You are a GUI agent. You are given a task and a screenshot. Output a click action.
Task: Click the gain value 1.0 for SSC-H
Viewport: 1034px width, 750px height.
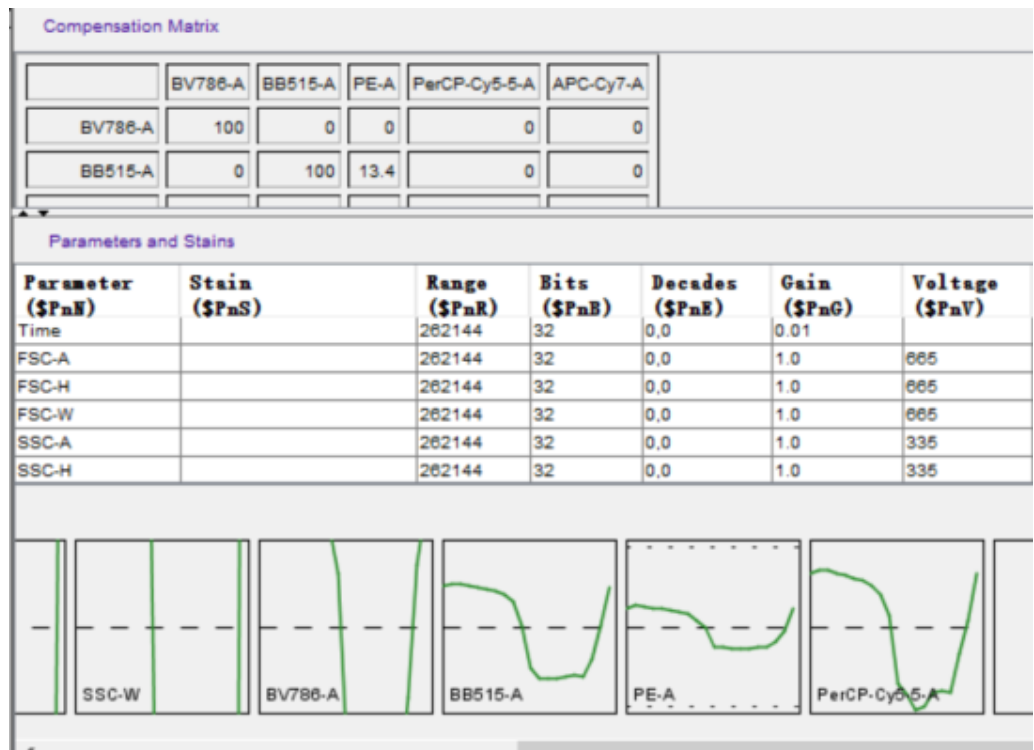(x=837, y=470)
